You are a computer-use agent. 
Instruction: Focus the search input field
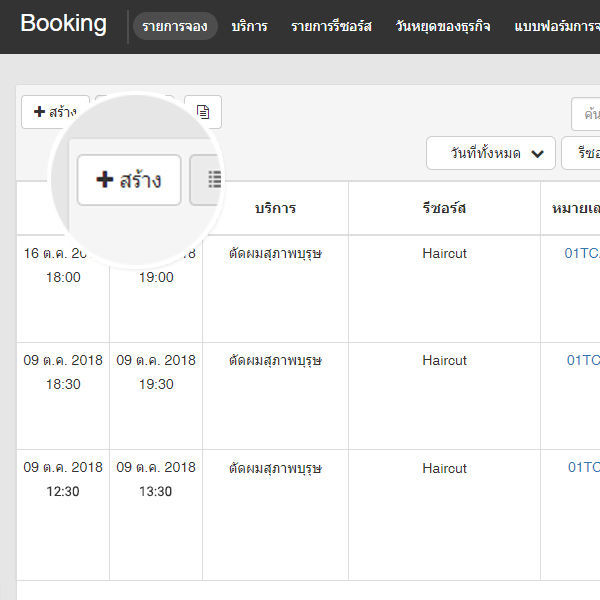pos(586,114)
